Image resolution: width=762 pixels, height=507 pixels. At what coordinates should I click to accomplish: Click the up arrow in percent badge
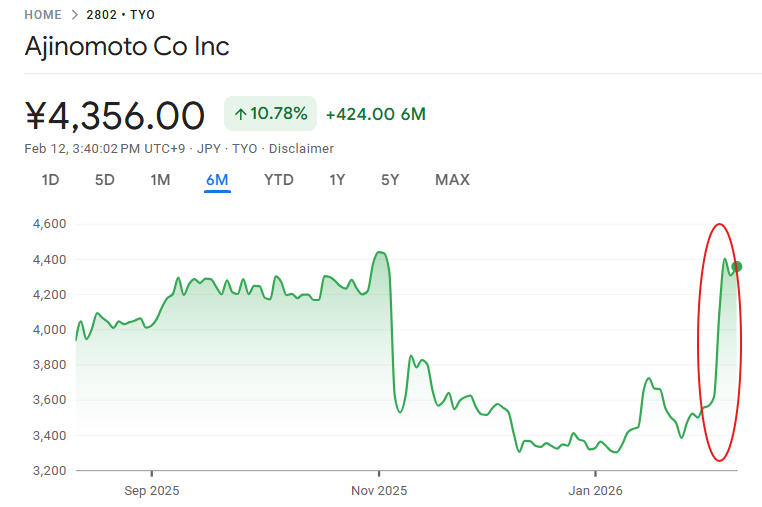tap(240, 114)
